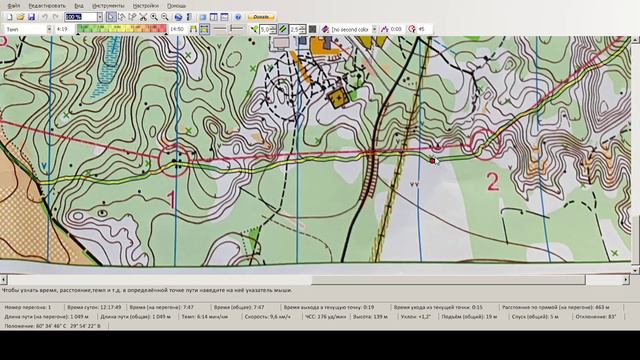Click the 'Номер перегона: 1' status entry
This screenshot has height=360, width=640.
(28, 307)
